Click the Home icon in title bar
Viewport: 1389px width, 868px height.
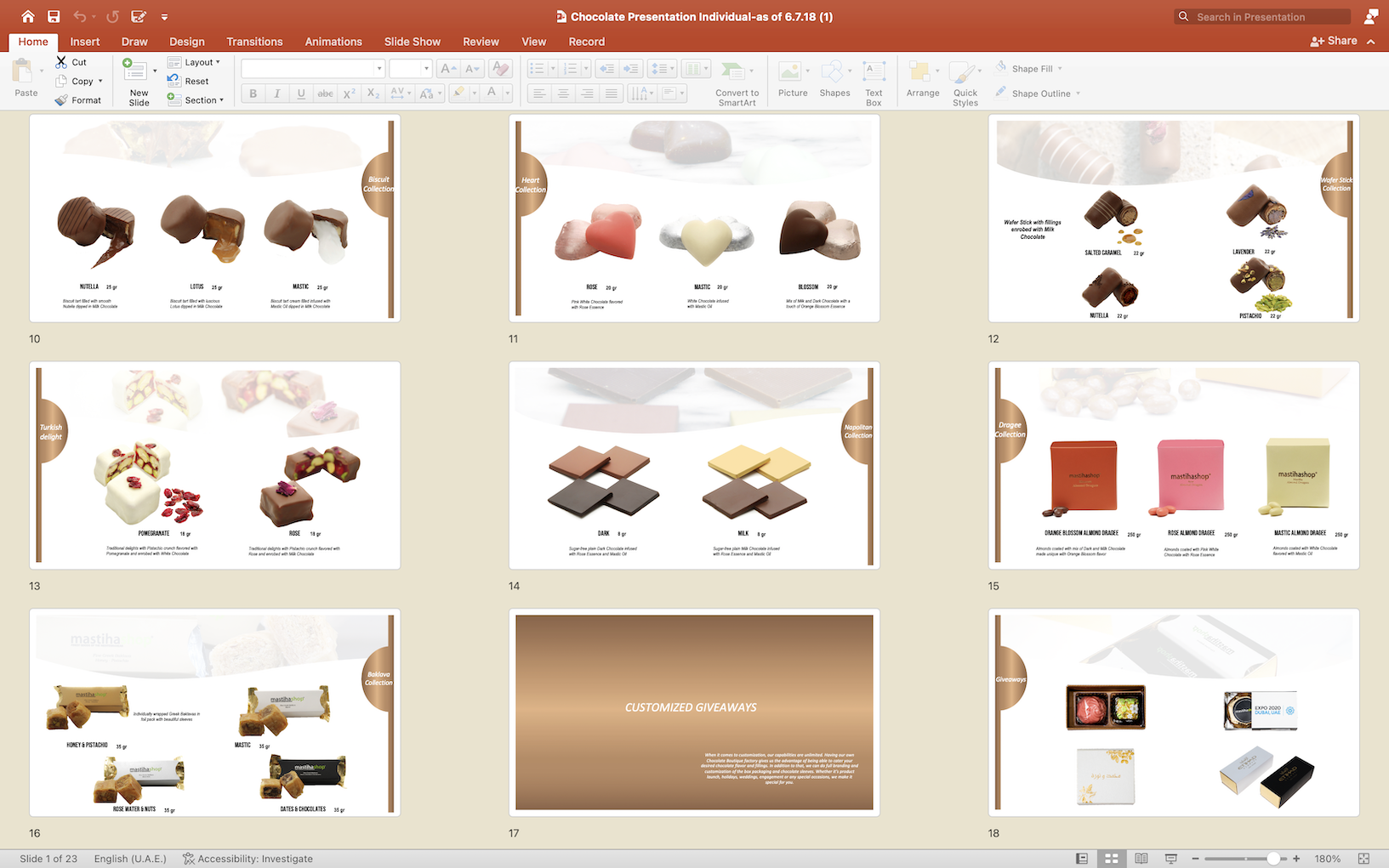point(28,16)
